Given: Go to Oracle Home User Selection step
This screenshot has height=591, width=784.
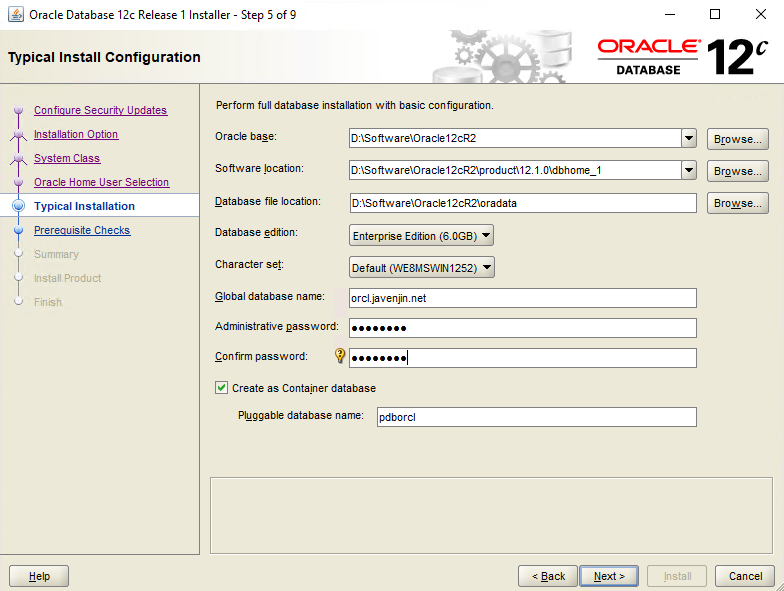Looking at the screenshot, I should coord(102,182).
